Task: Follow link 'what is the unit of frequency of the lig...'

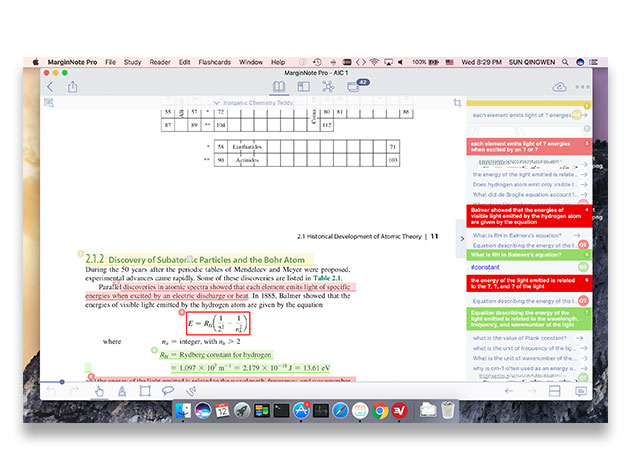Action: pos(530,348)
